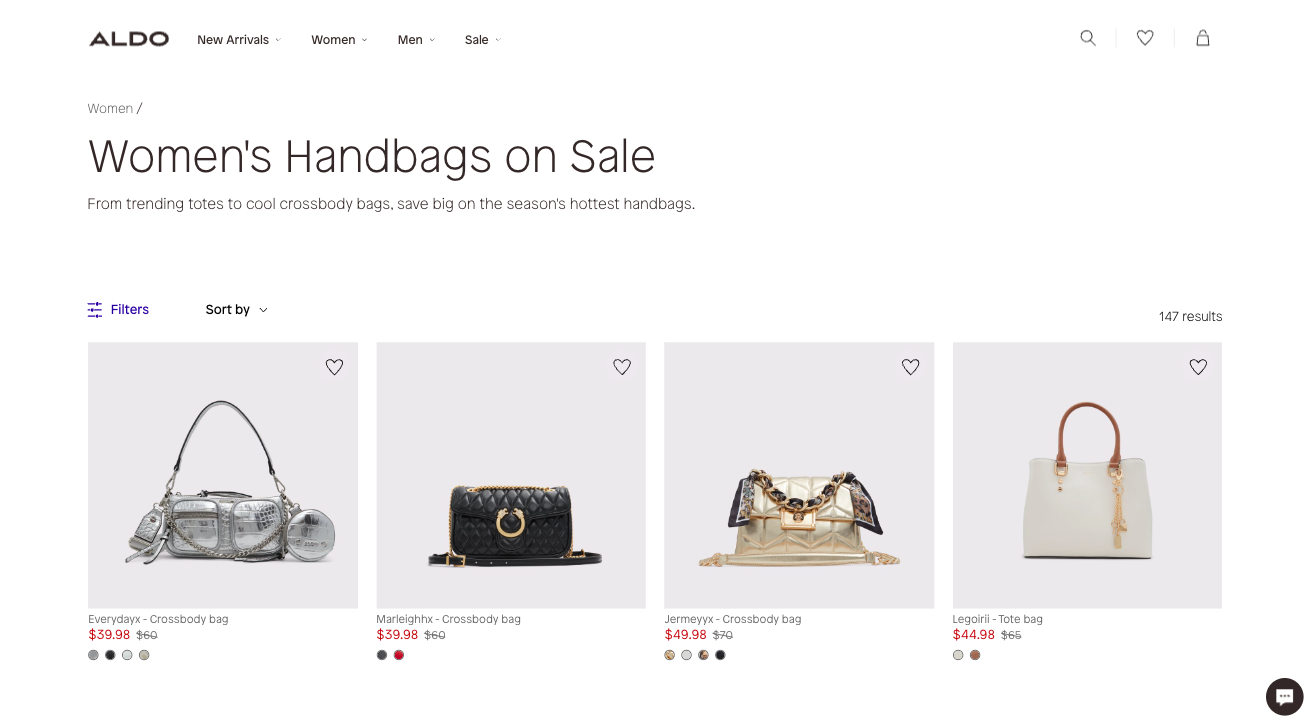Image resolution: width=1312 pixels, height=723 pixels.
Task: Open the shopping bag icon
Action: pos(1203,38)
